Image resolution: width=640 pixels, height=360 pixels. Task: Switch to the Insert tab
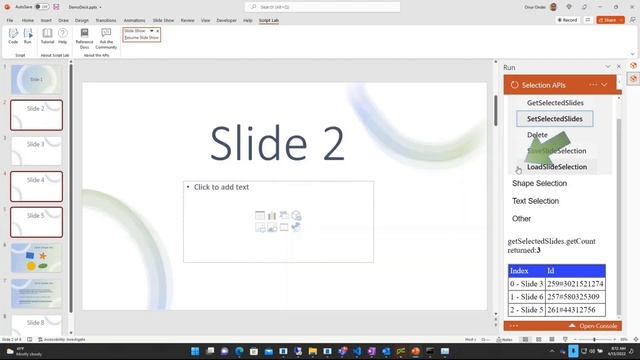pos(46,20)
